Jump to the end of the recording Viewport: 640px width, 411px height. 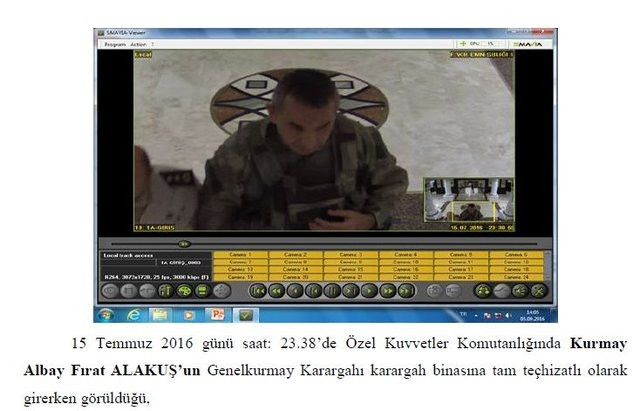pyautogui.click(x=406, y=291)
